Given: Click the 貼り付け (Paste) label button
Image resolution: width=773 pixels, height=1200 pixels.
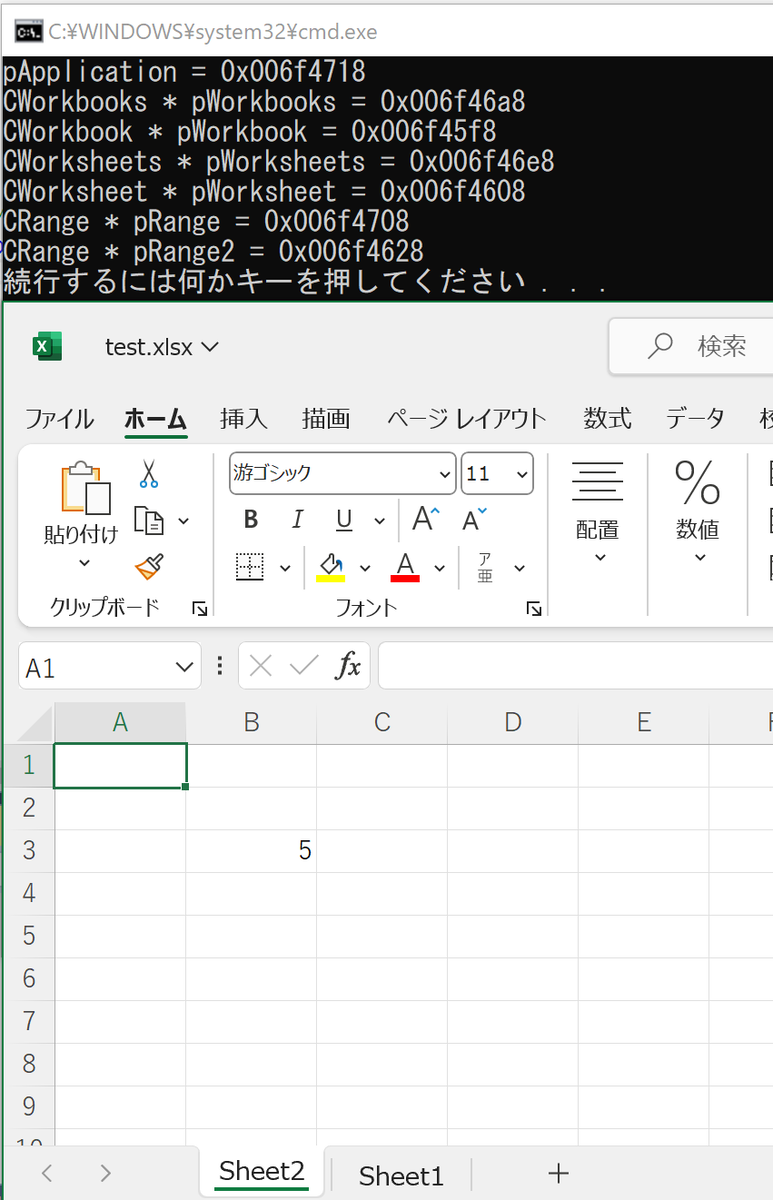Looking at the screenshot, I should click(81, 535).
